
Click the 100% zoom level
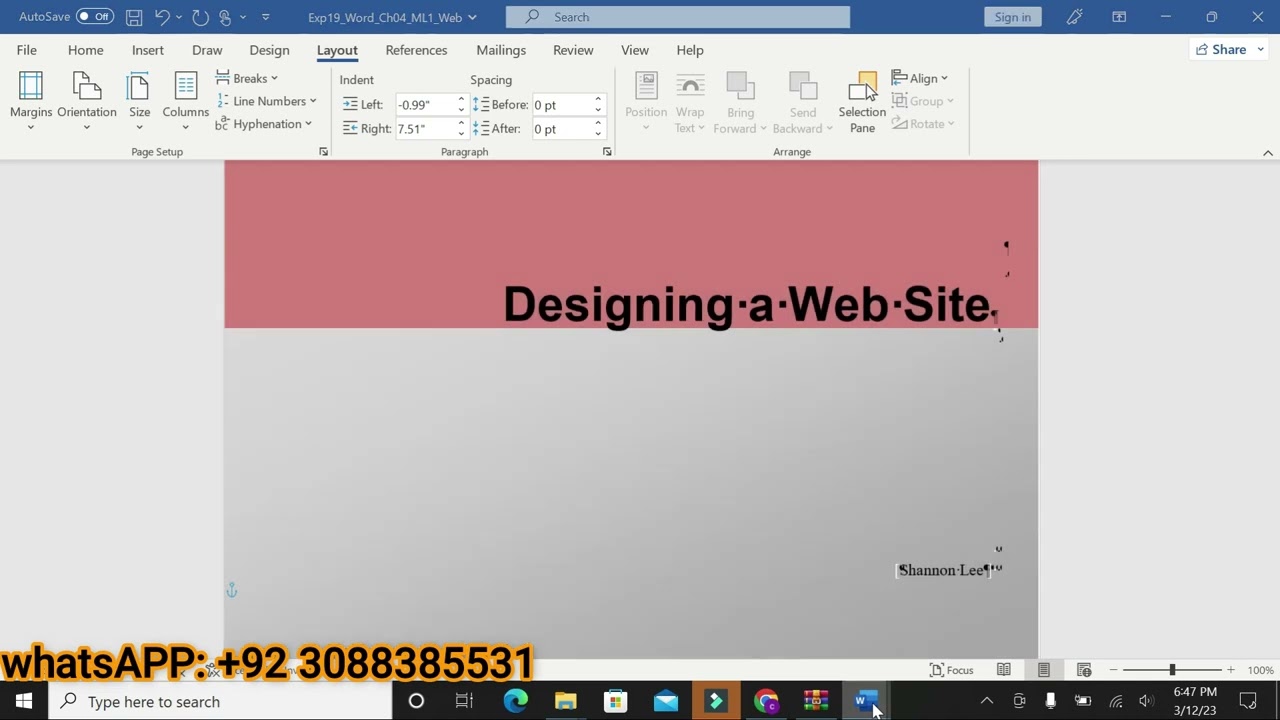pos(1260,670)
